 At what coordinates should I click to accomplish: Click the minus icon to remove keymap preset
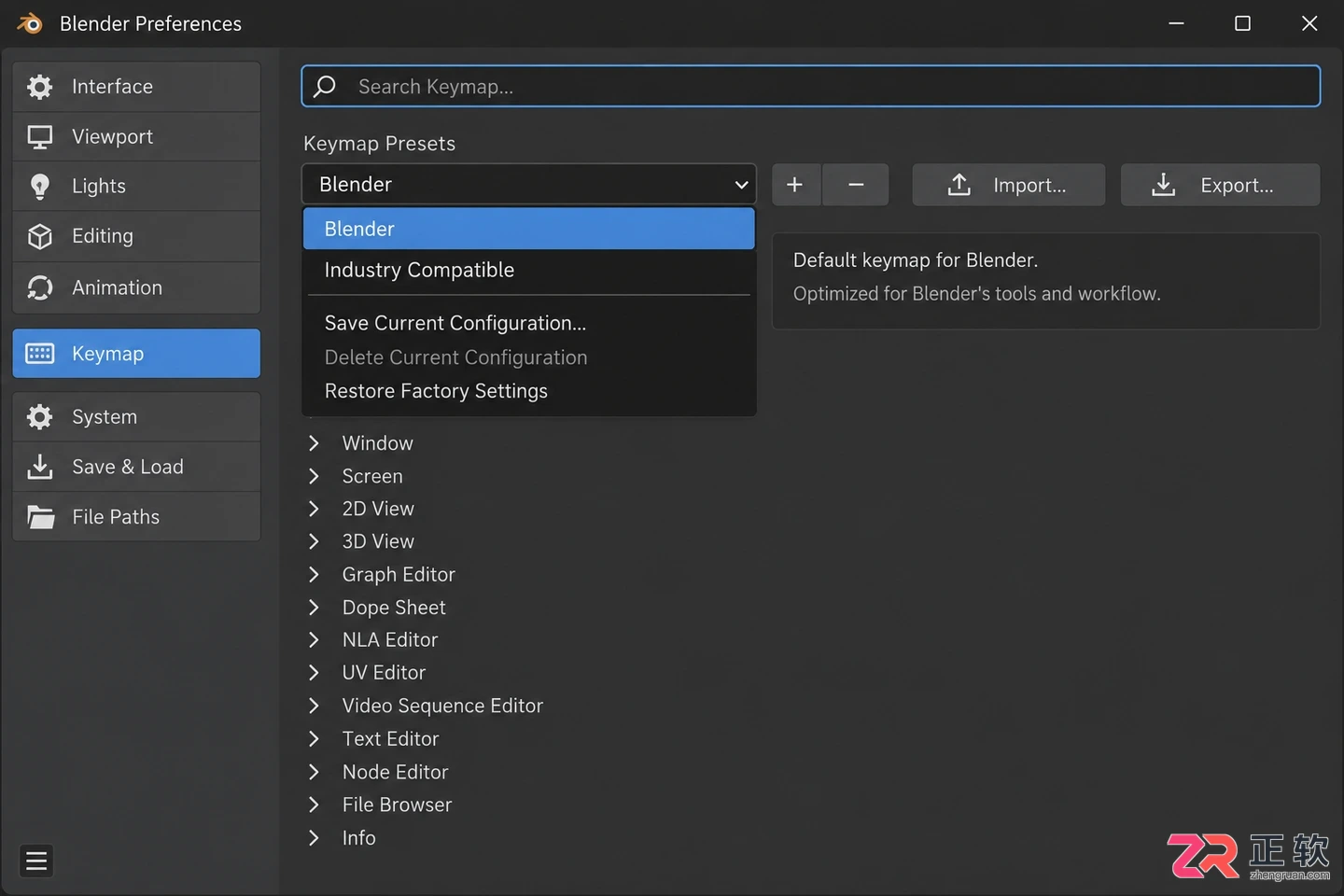point(856,185)
